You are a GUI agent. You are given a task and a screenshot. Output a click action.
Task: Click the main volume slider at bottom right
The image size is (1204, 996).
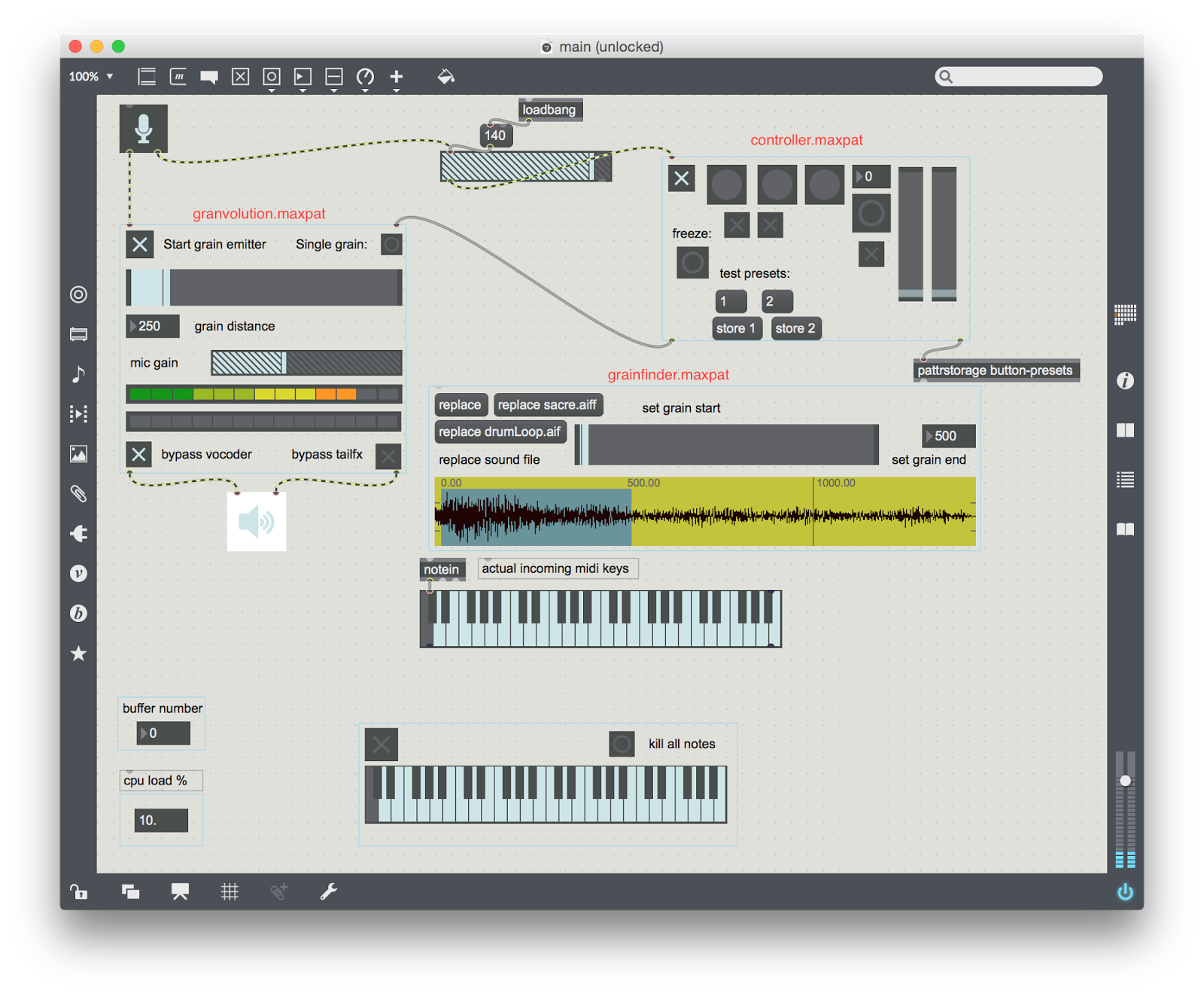(x=1125, y=809)
